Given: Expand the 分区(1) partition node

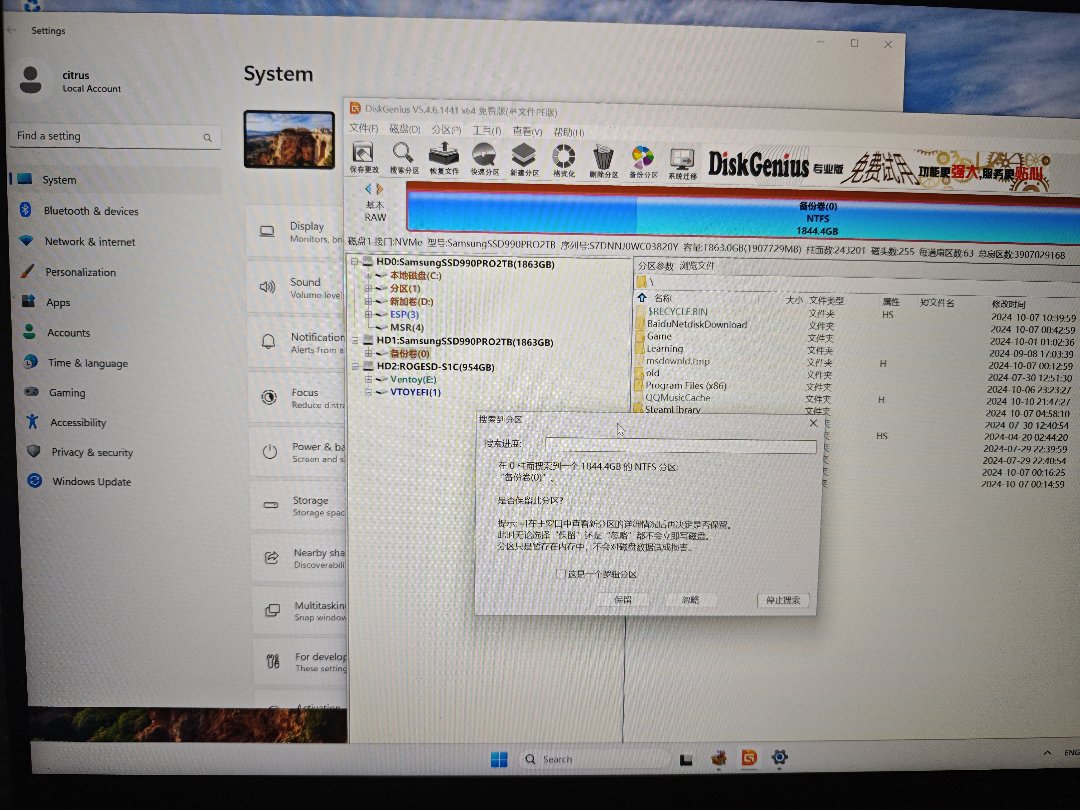Looking at the screenshot, I should 368,289.
